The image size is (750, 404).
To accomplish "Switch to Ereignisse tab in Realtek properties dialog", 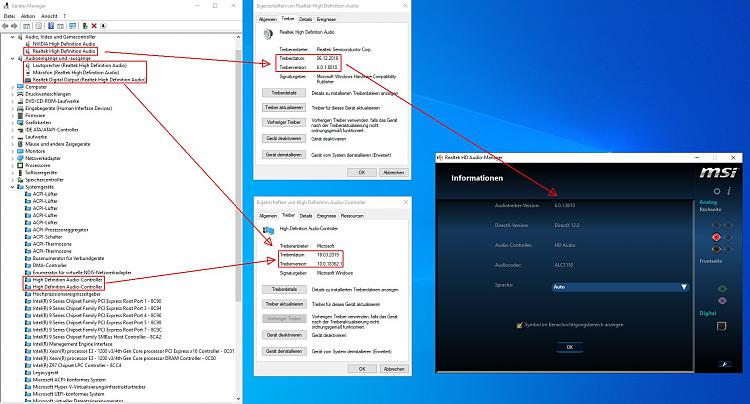I will point(326,20).
